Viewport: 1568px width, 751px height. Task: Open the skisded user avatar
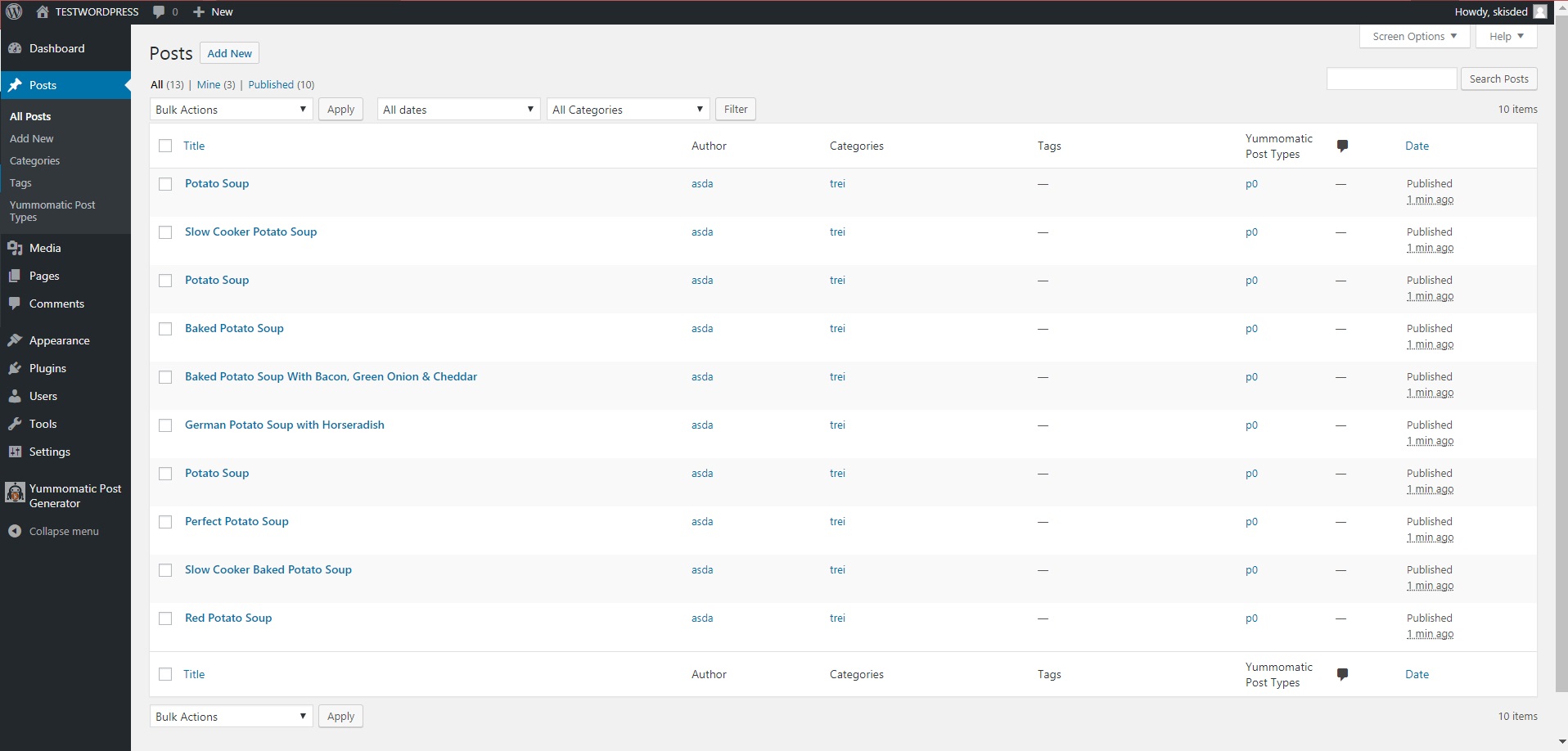pyautogui.click(x=1539, y=11)
